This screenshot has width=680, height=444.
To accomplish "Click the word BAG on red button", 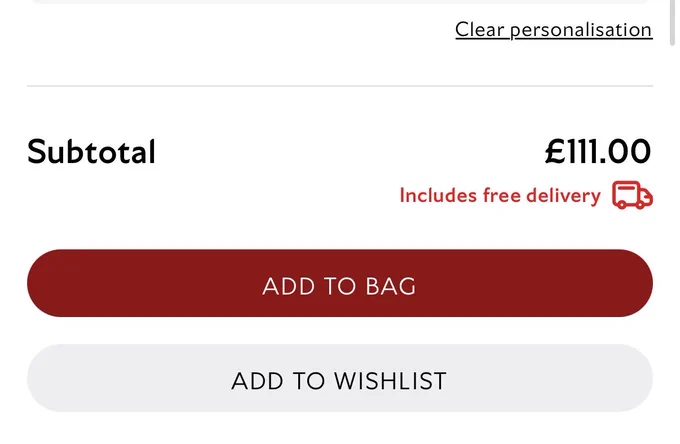I will (x=391, y=286).
